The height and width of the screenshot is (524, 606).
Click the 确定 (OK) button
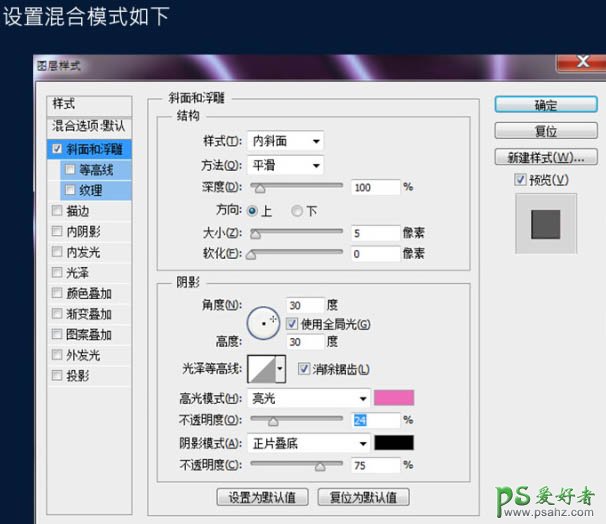tap(545, 105)
